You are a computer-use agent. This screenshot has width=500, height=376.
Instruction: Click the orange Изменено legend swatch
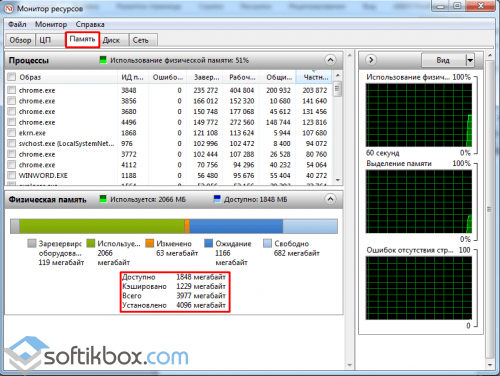pyautogui.click(x=150, y=243)
